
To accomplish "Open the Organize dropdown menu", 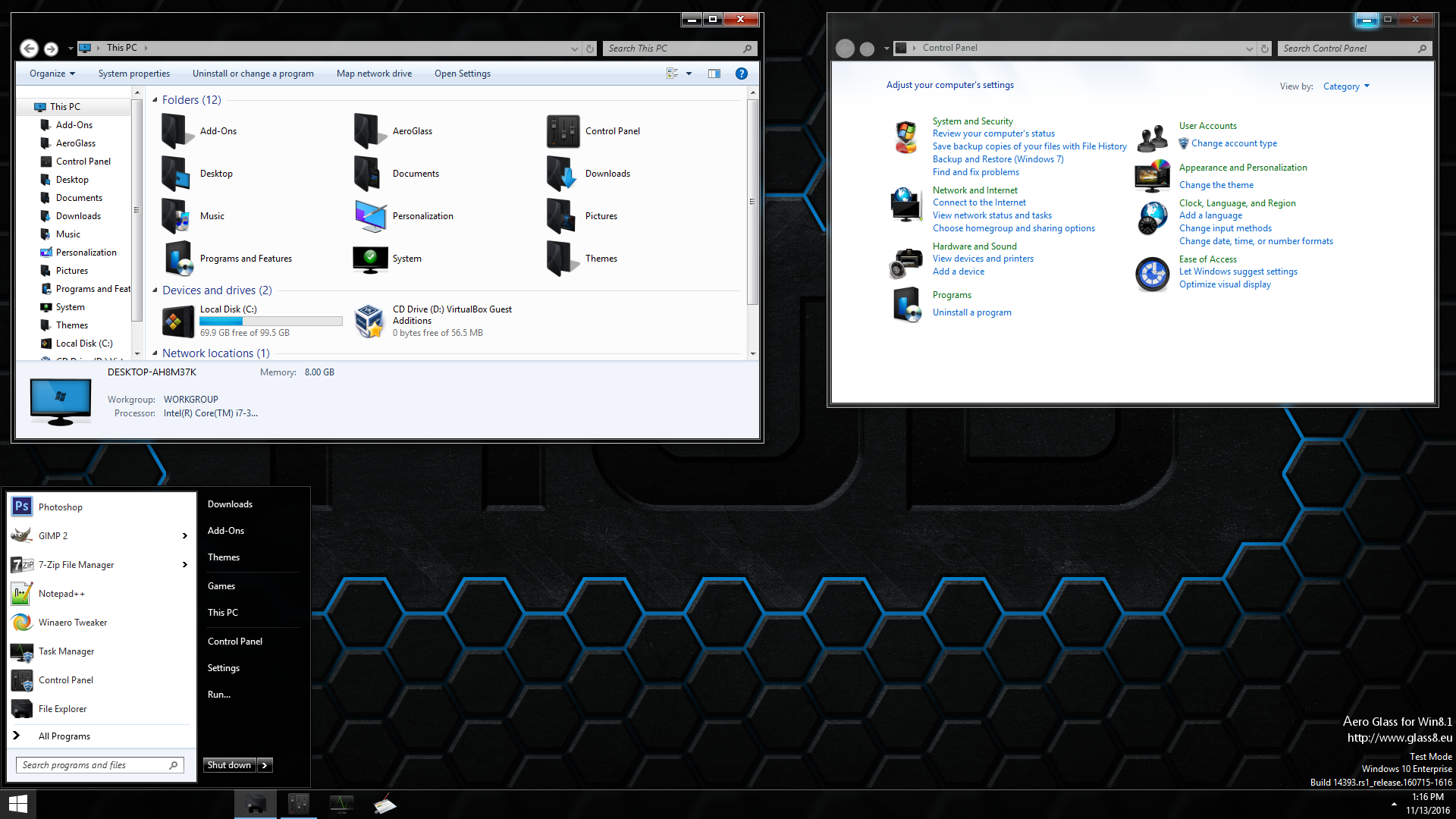I will tap(52, 74).
